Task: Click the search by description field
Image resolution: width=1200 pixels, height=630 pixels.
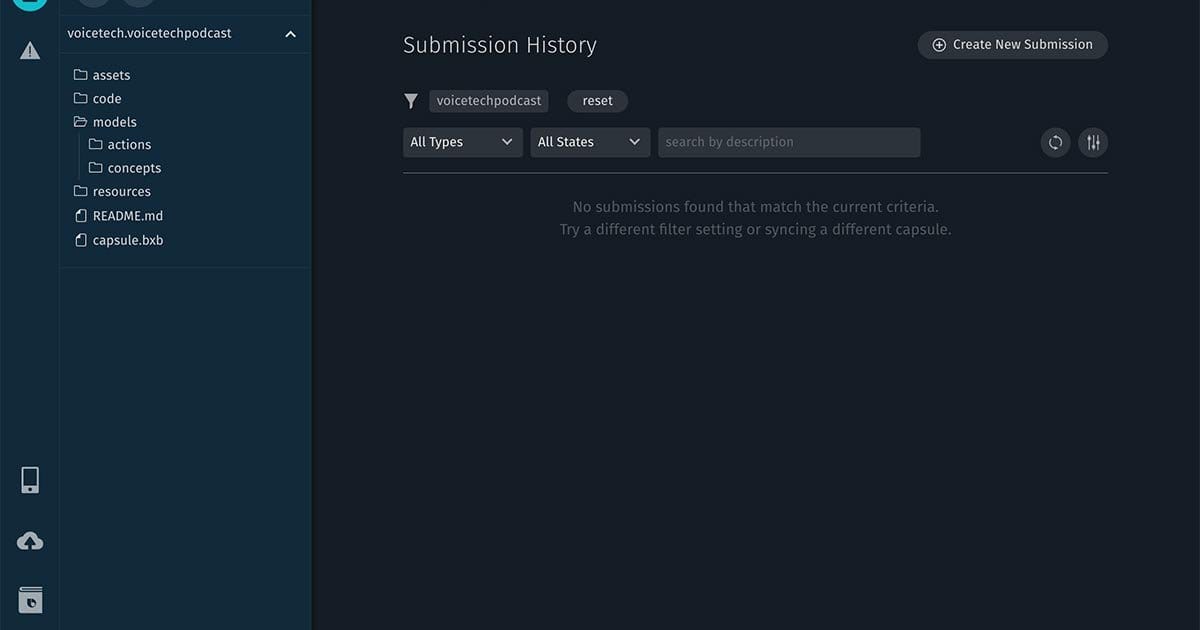Action: (x=788, y=142)
